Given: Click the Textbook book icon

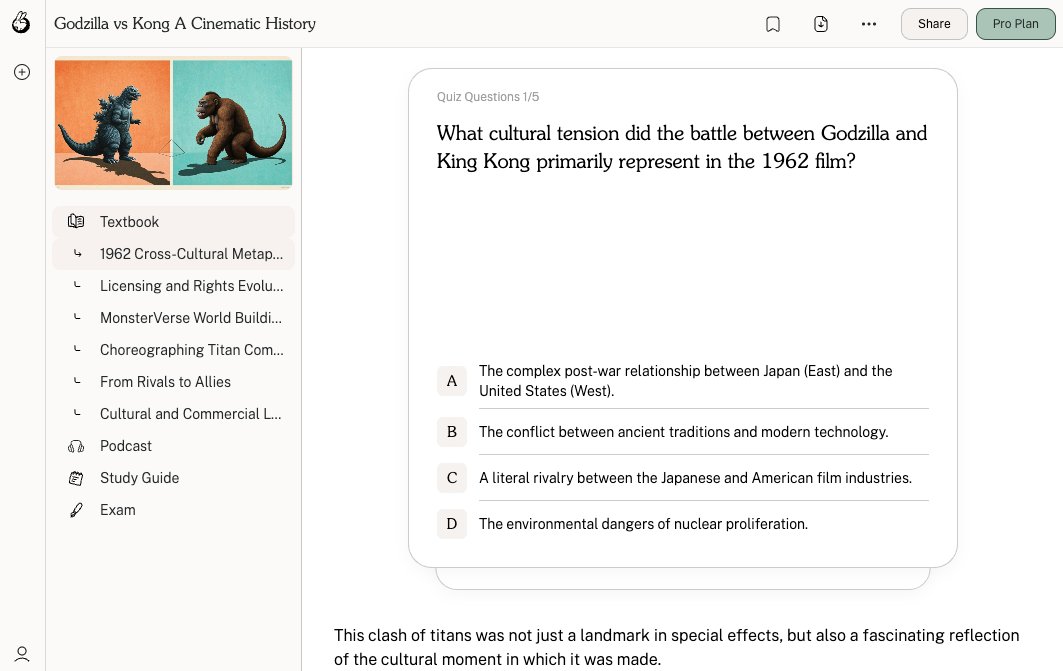Looking at the screenshot, I should click(76, 222).
